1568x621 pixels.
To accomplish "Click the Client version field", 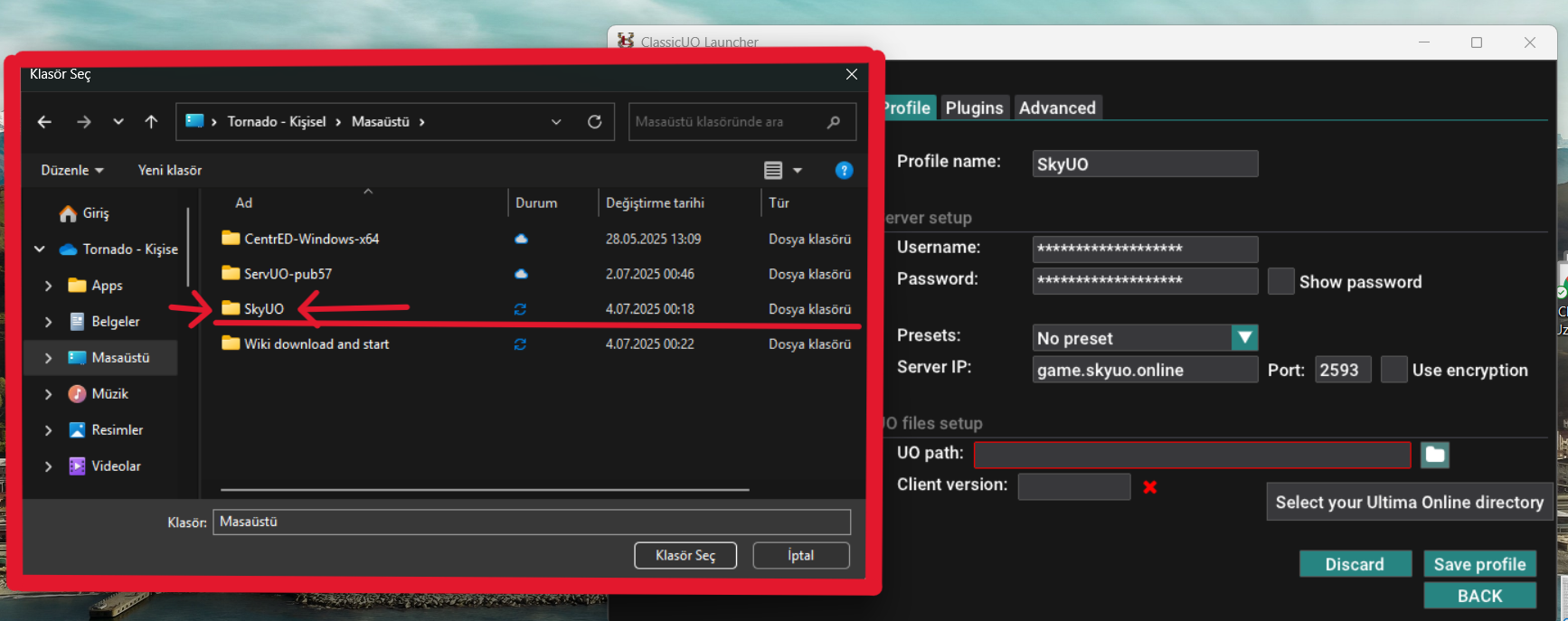I will coord(1074,486).
